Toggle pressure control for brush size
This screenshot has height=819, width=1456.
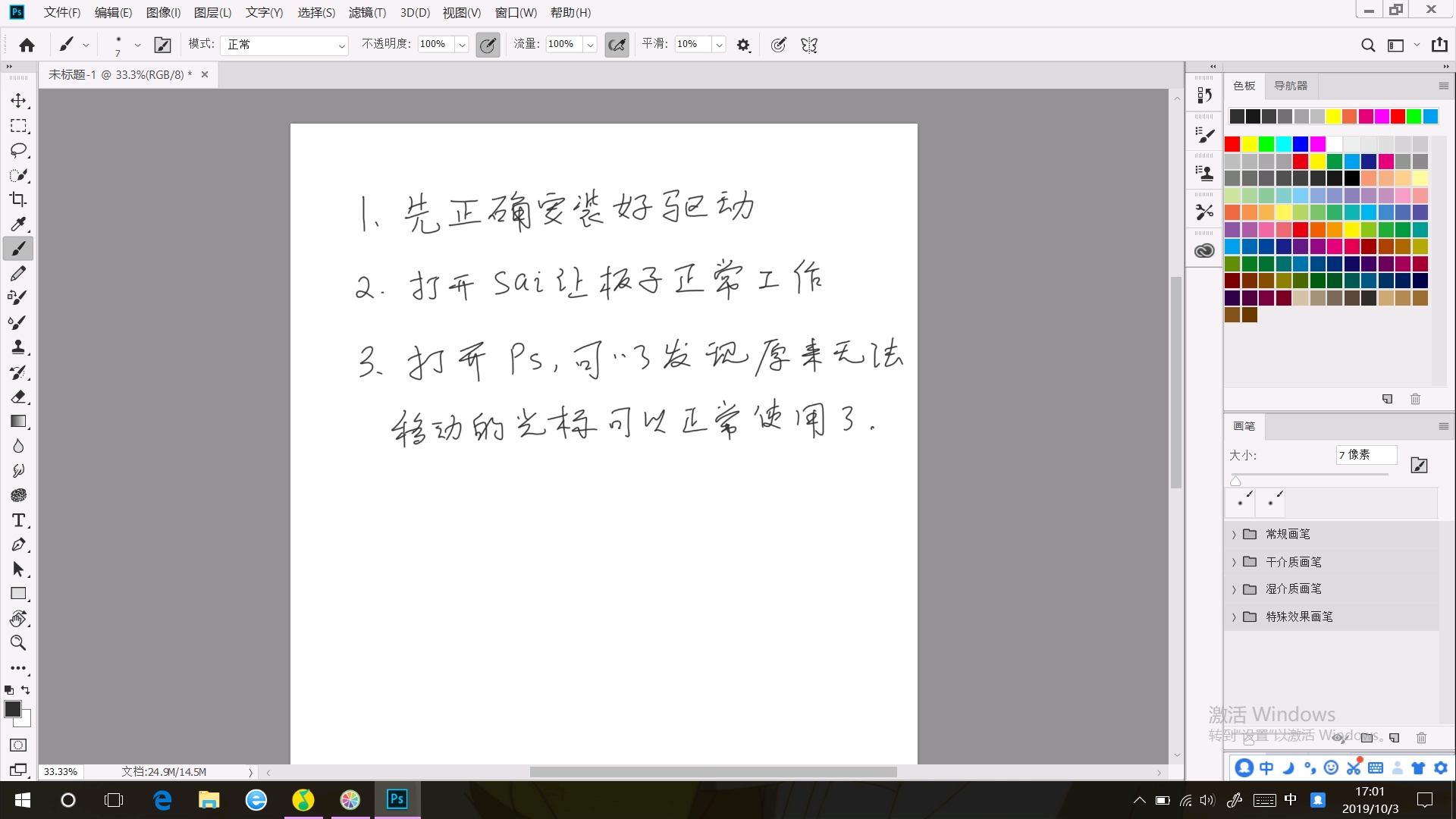pyautogui.click(x=778, y=45)
